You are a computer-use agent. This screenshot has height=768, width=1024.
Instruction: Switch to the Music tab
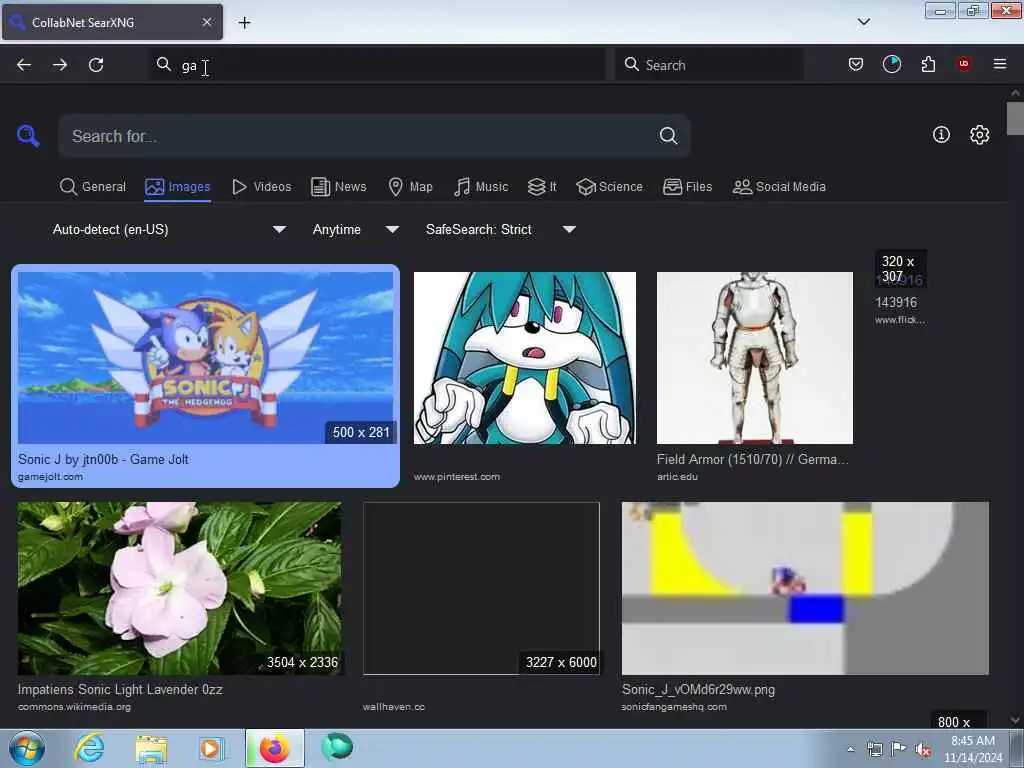481,187
